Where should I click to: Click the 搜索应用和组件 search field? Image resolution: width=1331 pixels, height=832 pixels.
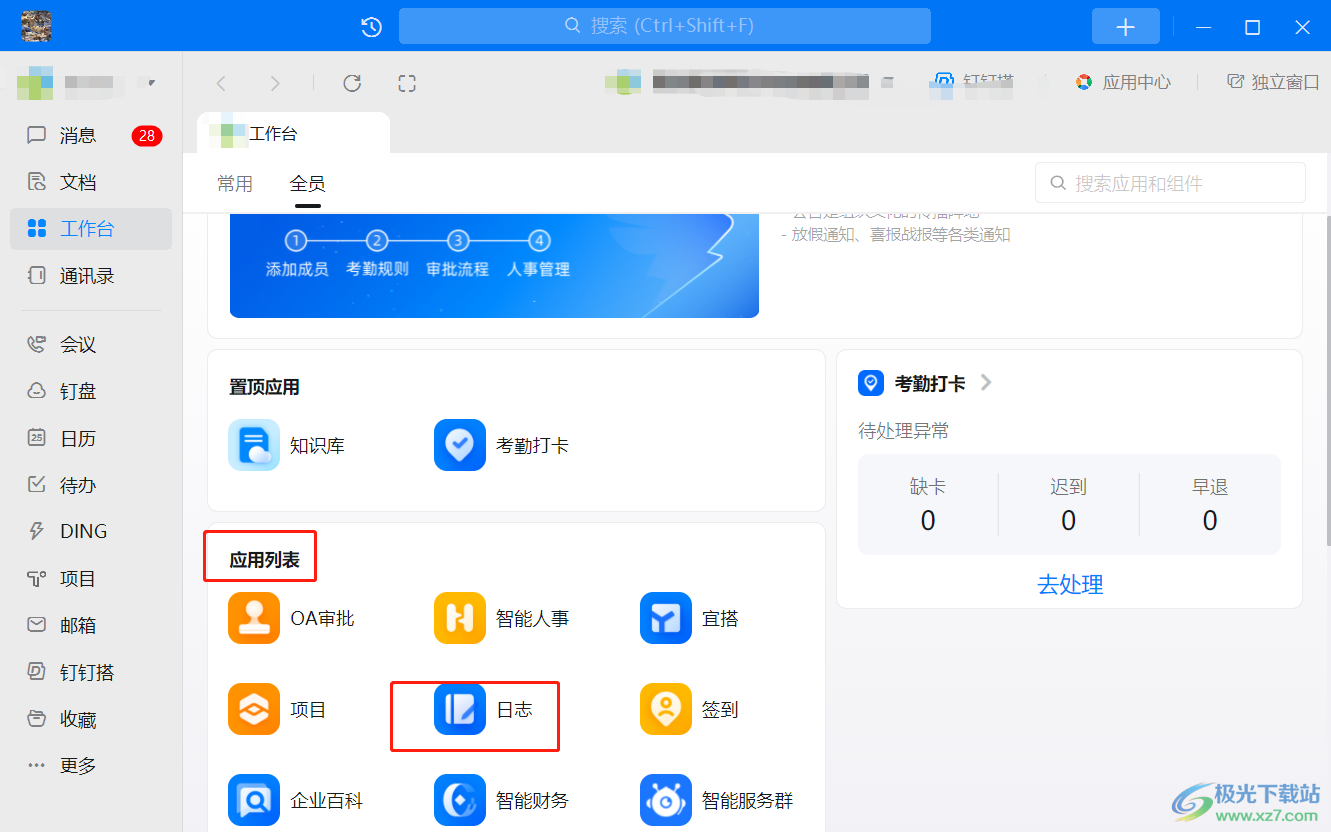click(1170, 183)
